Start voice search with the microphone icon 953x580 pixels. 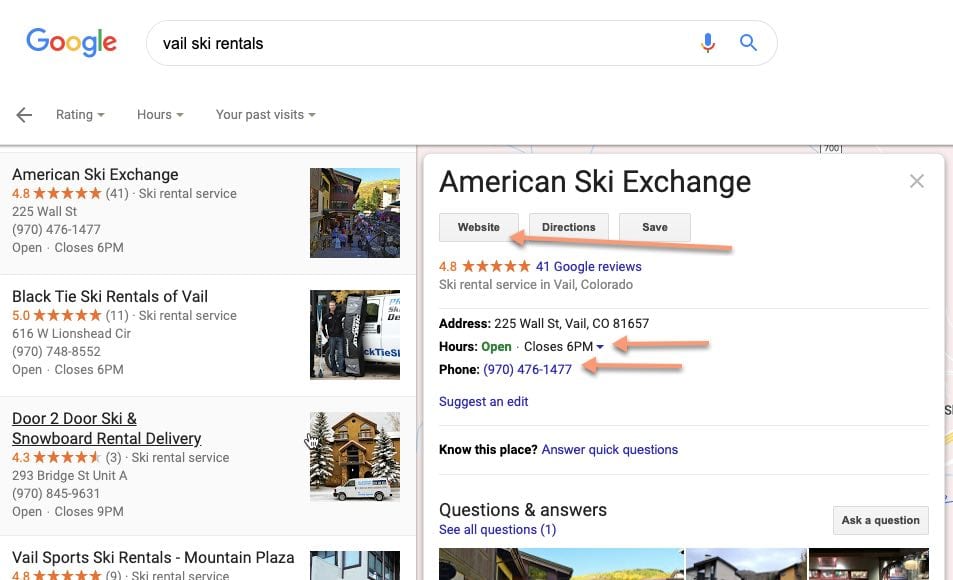[x=707, y=43]
